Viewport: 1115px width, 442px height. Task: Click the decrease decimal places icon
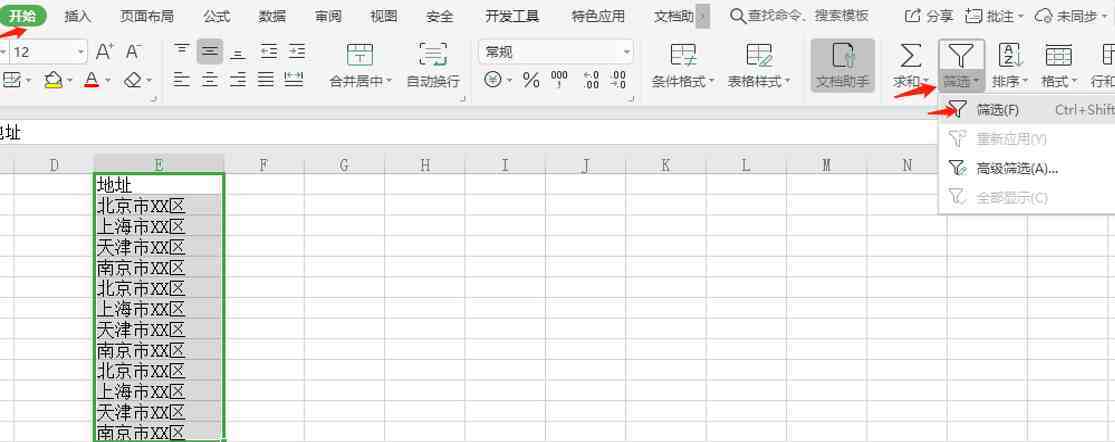(x=619, y=80)
